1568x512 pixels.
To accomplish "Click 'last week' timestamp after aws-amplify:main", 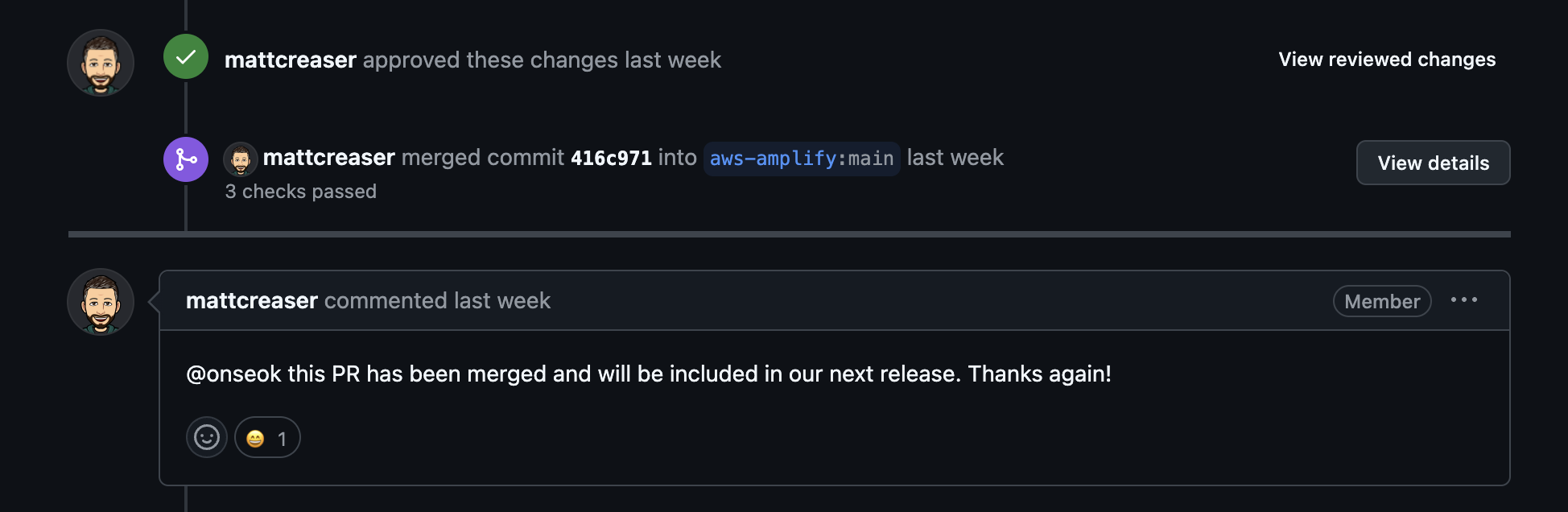I will [x=955, y=158].
